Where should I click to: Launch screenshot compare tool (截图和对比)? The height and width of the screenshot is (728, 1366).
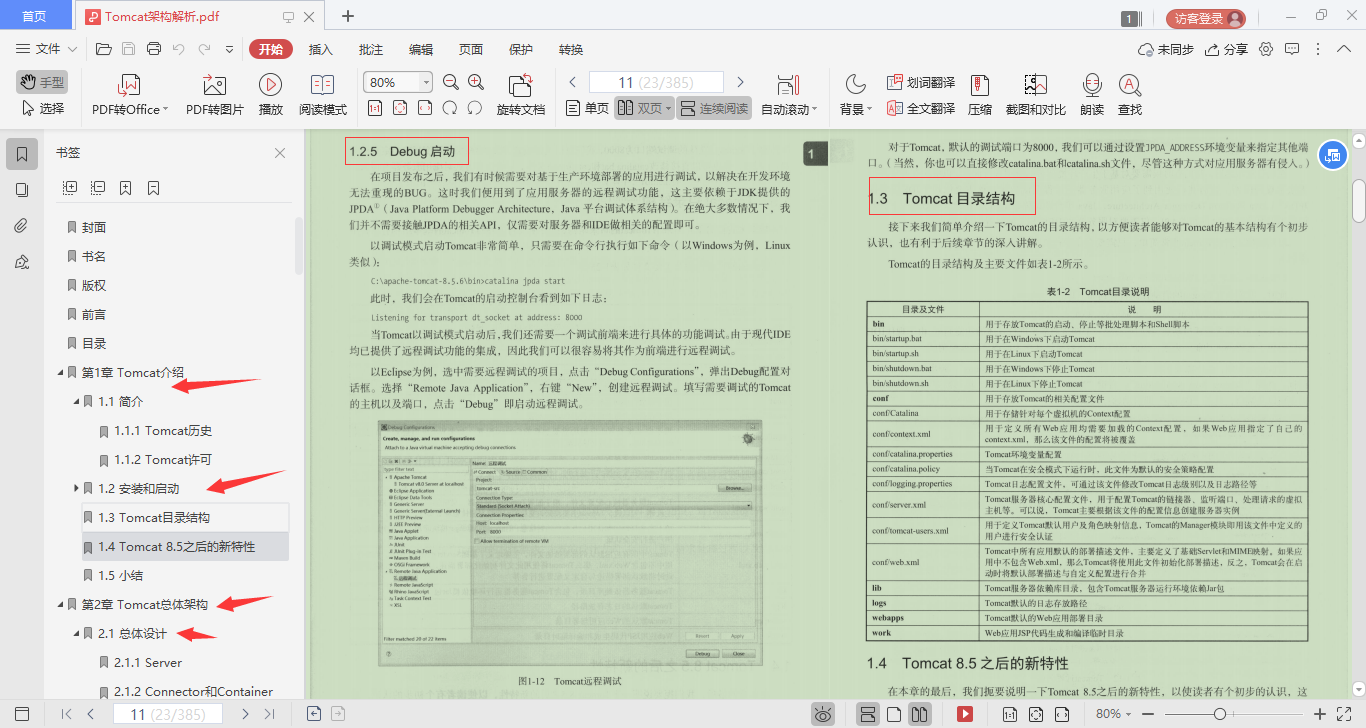point(1036,93)
